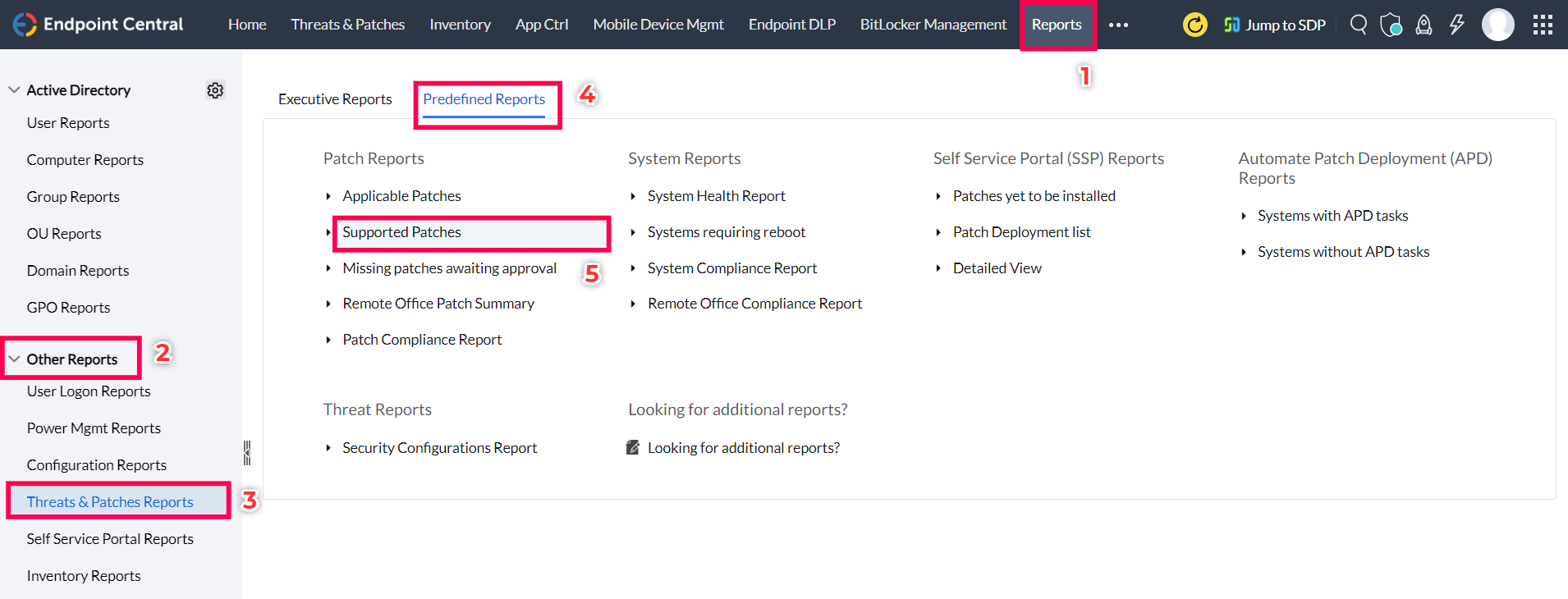Collapse the Other Reports section chevron
Image resolution: width=1568 pixels, height=599 pixels.
point(14,359)
